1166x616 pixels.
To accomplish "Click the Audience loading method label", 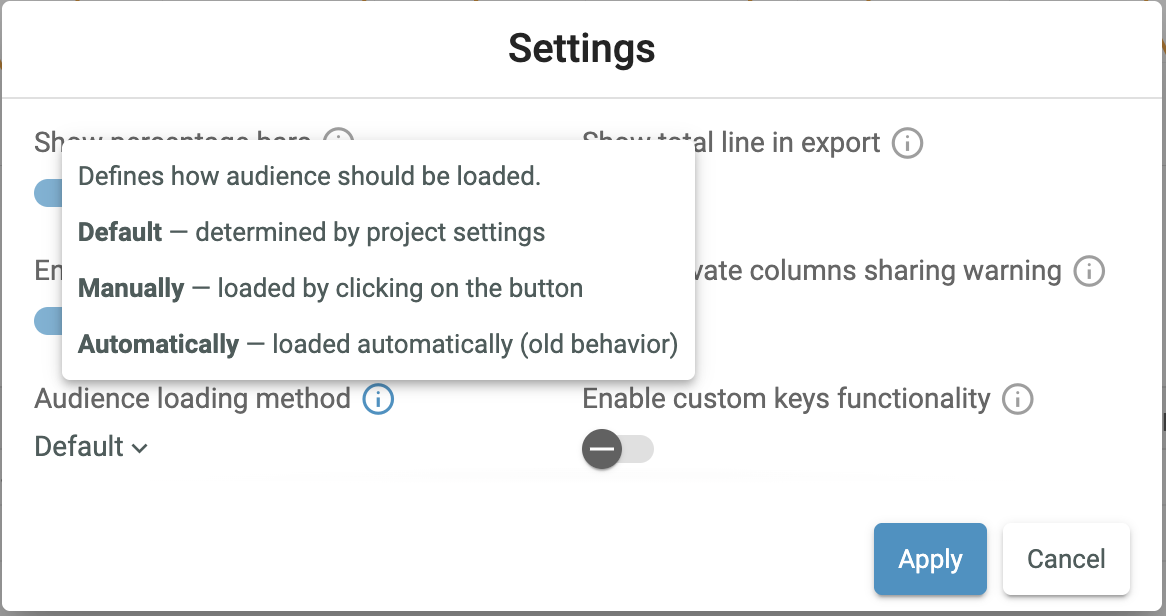I will pos(192,399).
